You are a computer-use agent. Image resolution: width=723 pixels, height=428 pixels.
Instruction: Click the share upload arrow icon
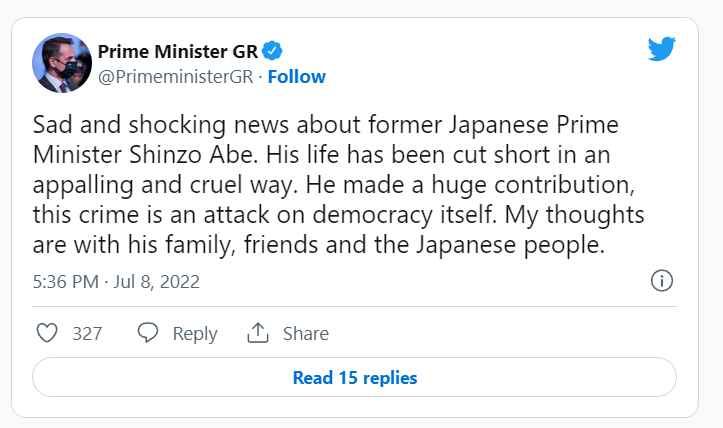pos(258,333)
